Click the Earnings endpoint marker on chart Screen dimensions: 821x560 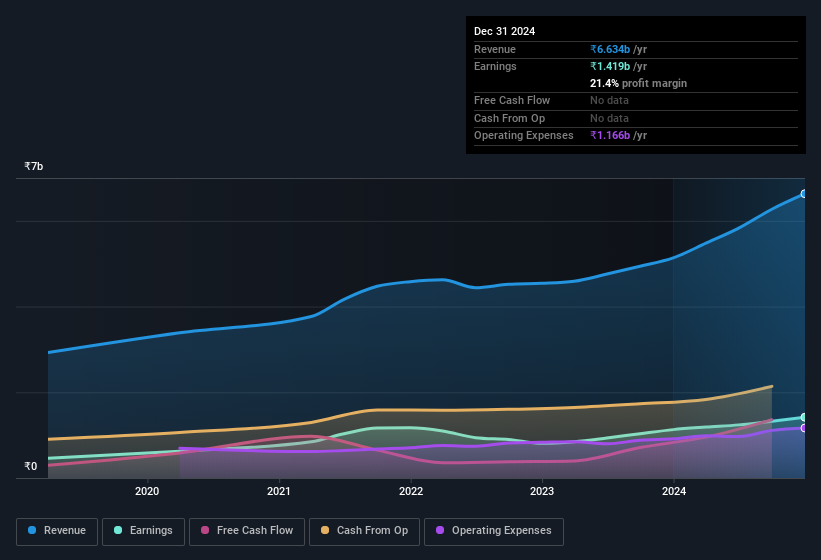804,417
